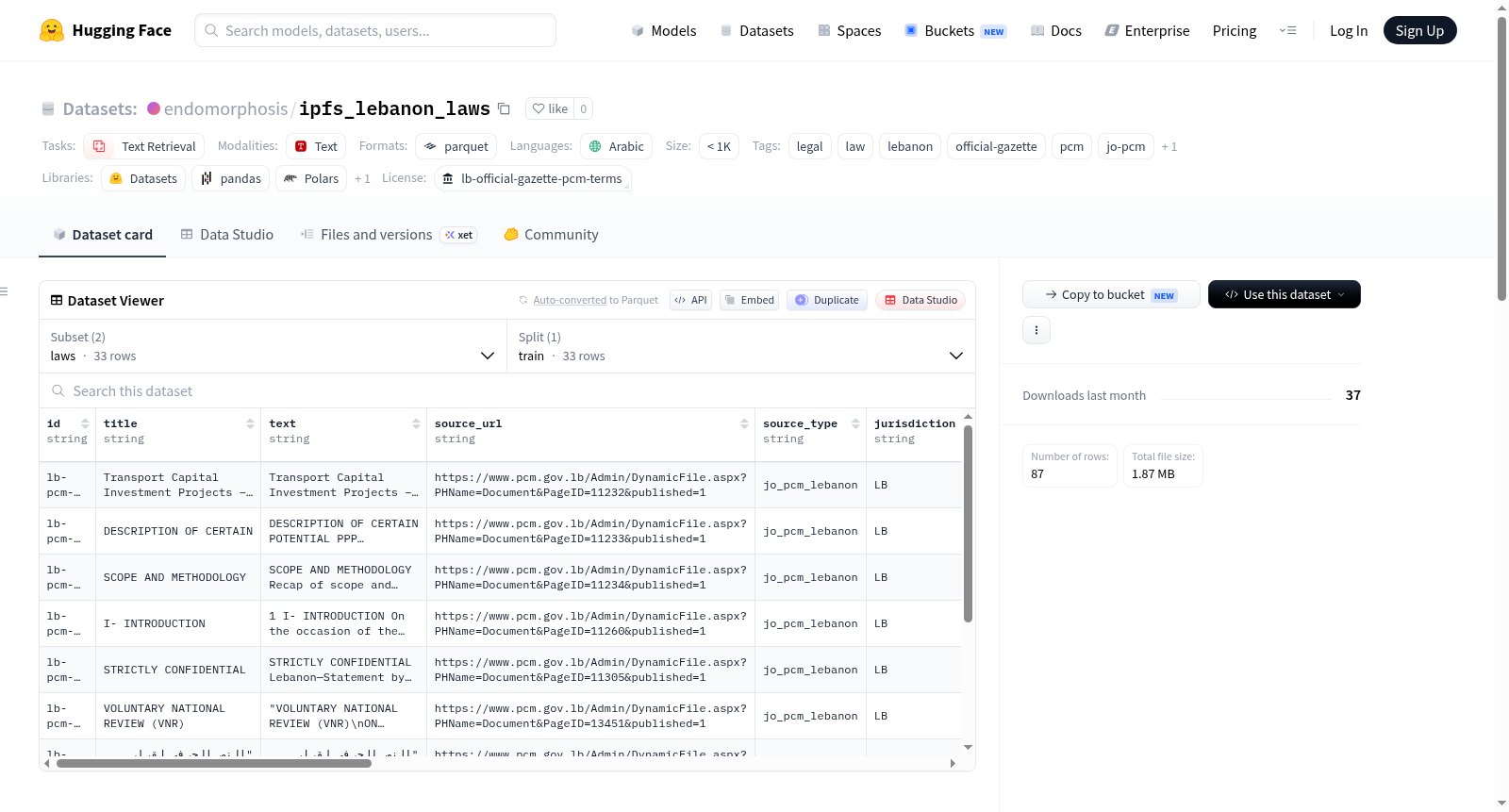Viewport: 1509px width, 812px height.
Task: Click the Polars library tag
Action: (x=311, y=178)
